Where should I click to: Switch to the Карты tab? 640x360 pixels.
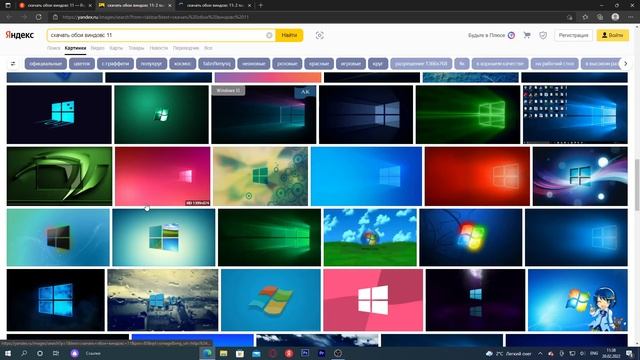point(116,48)
